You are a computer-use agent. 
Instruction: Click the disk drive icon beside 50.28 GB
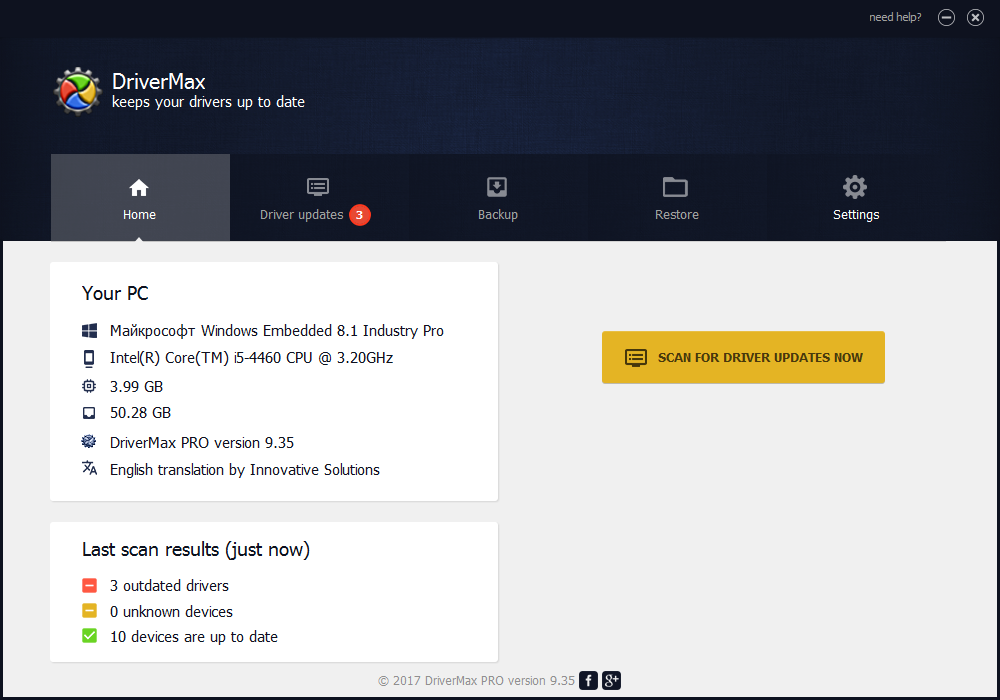pos(89,413)
